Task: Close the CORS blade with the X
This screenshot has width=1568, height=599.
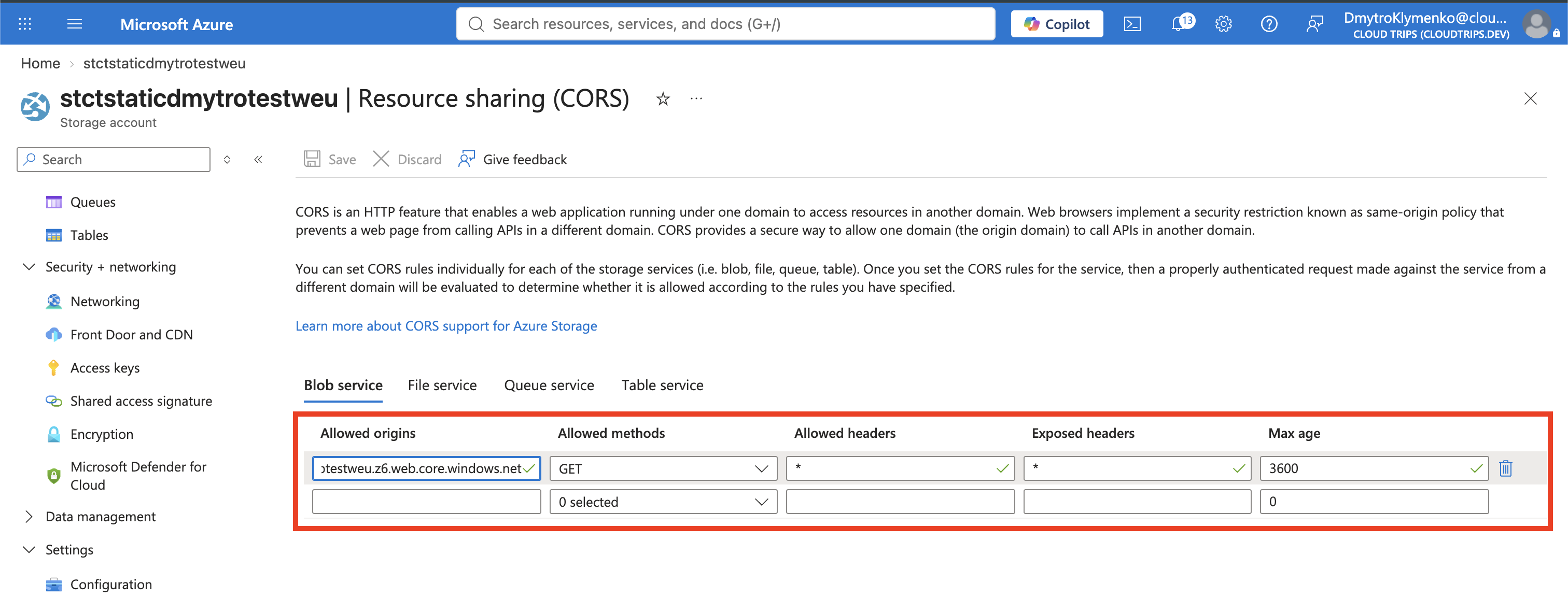Action: (x=1530, y=98)
